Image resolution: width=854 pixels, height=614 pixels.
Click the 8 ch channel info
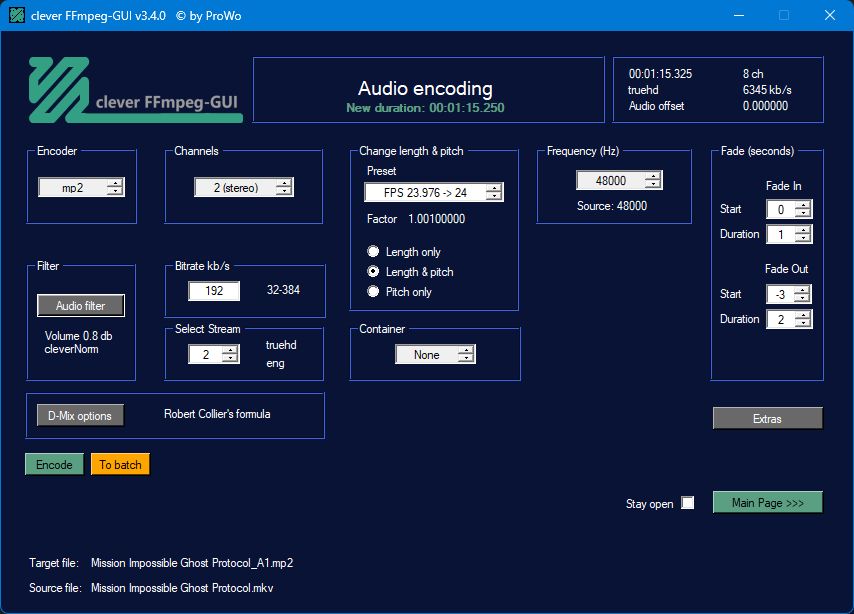point(753,74)
